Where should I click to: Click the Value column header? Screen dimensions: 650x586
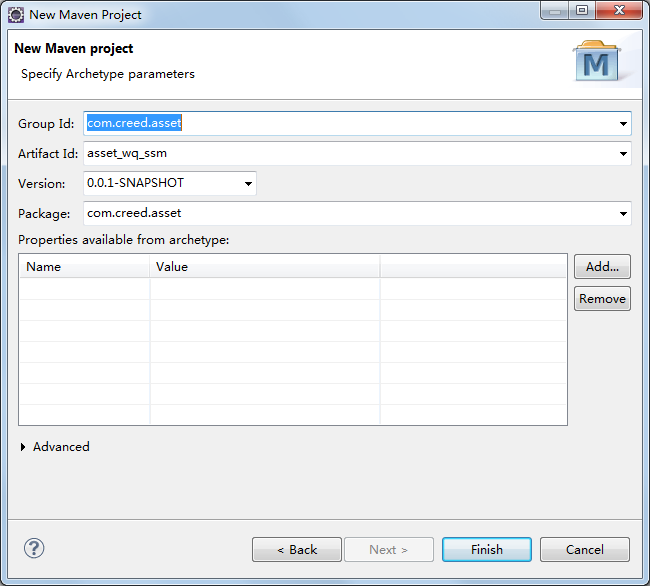[x=264, y=266]
